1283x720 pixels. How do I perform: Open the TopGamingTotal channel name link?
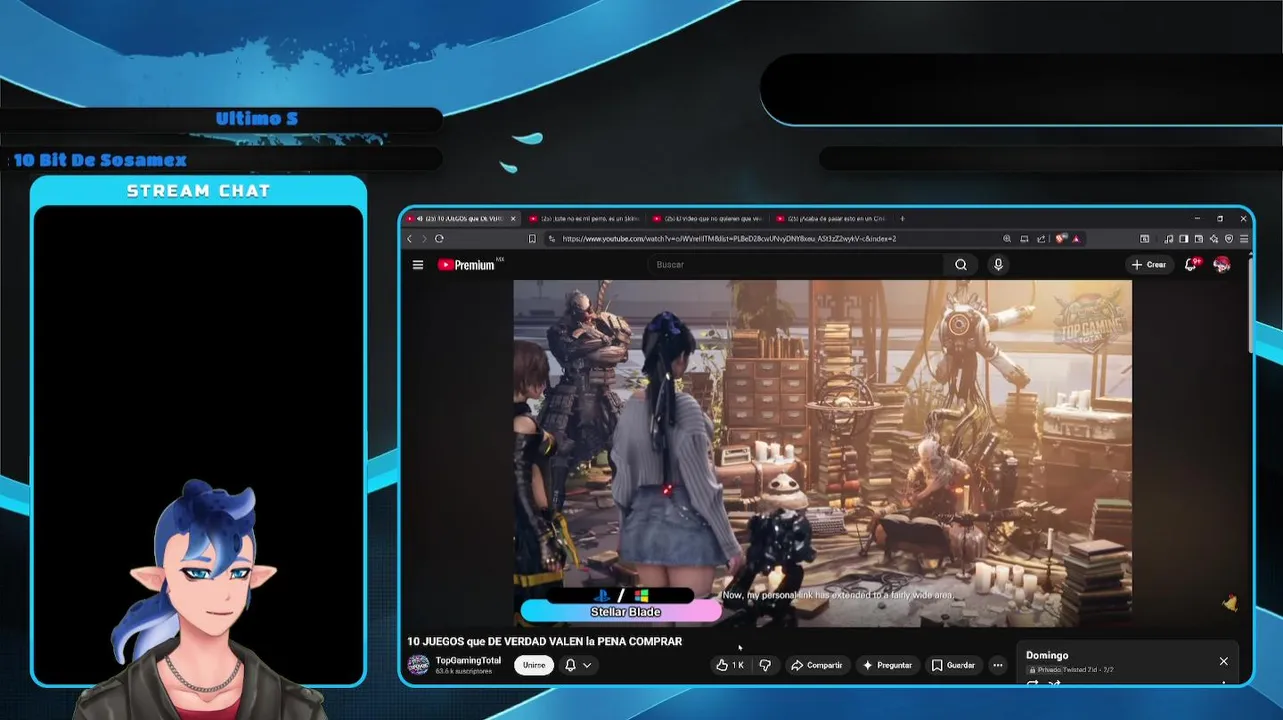pos(468,660)
